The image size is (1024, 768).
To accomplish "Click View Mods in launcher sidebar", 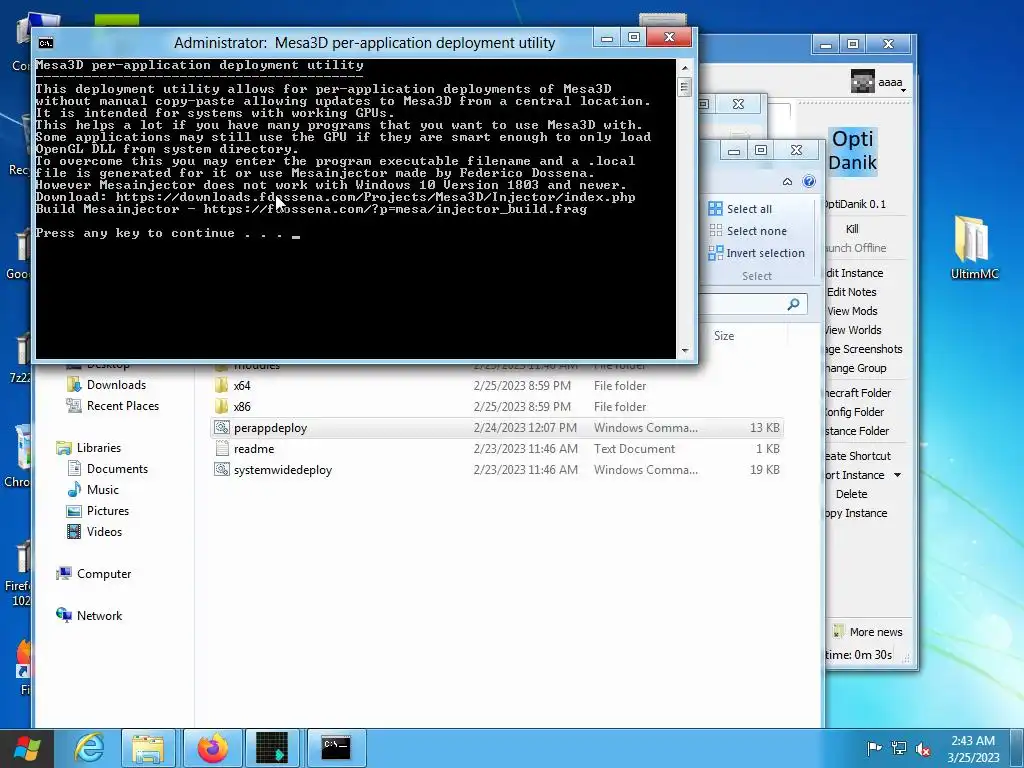I will 852,311.
